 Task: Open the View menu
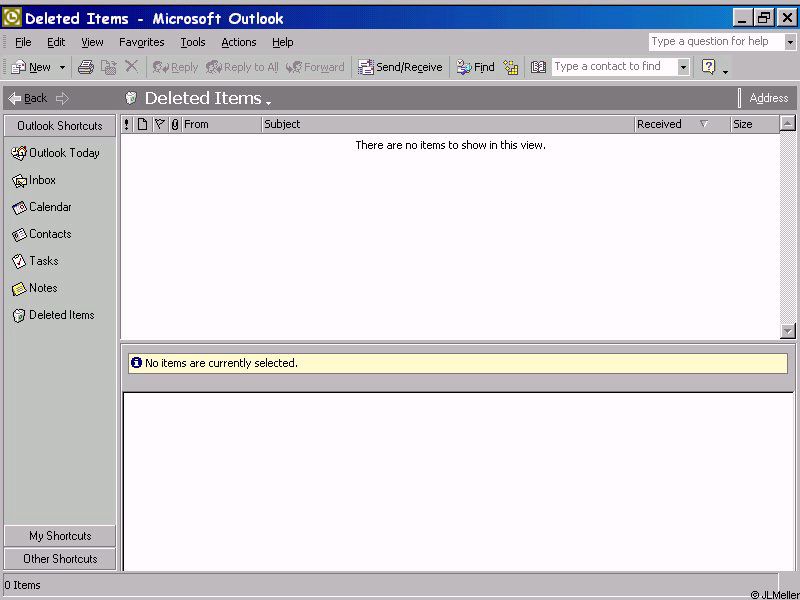click(92, 42)
